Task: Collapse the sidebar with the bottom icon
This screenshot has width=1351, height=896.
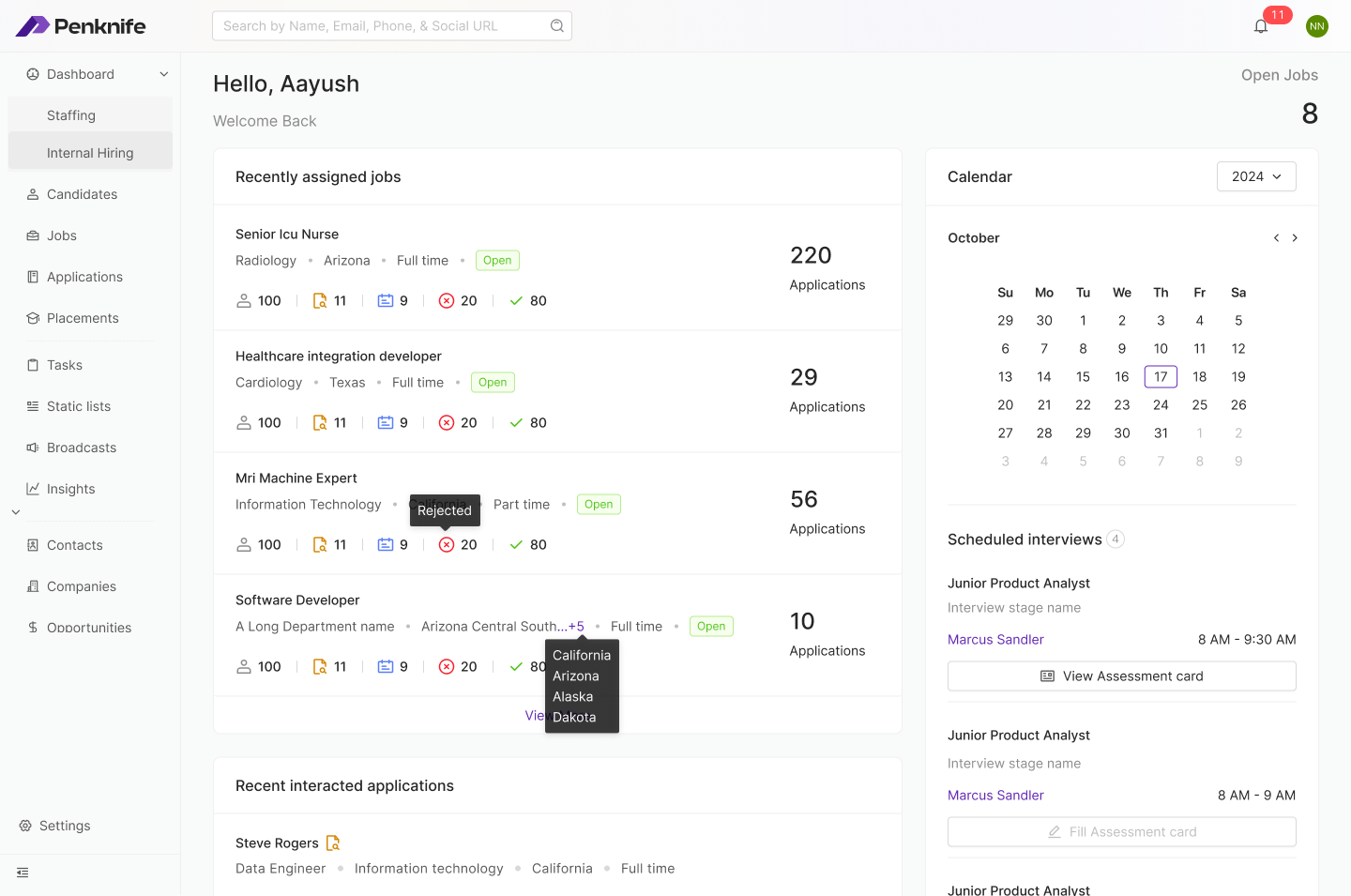Action: click(x=23, y=873)
